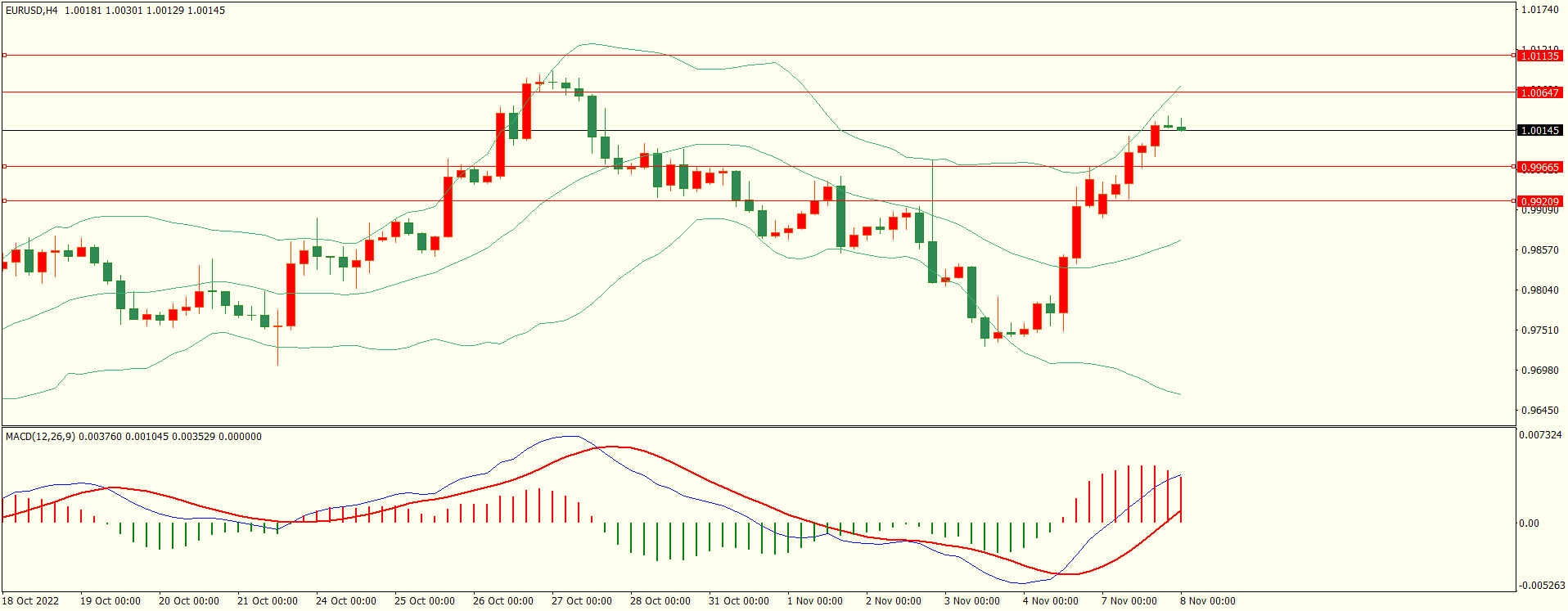Click the 7 Nov 00:00 date label
This screenshot has height=611, width=1568.
[1129, 601]
